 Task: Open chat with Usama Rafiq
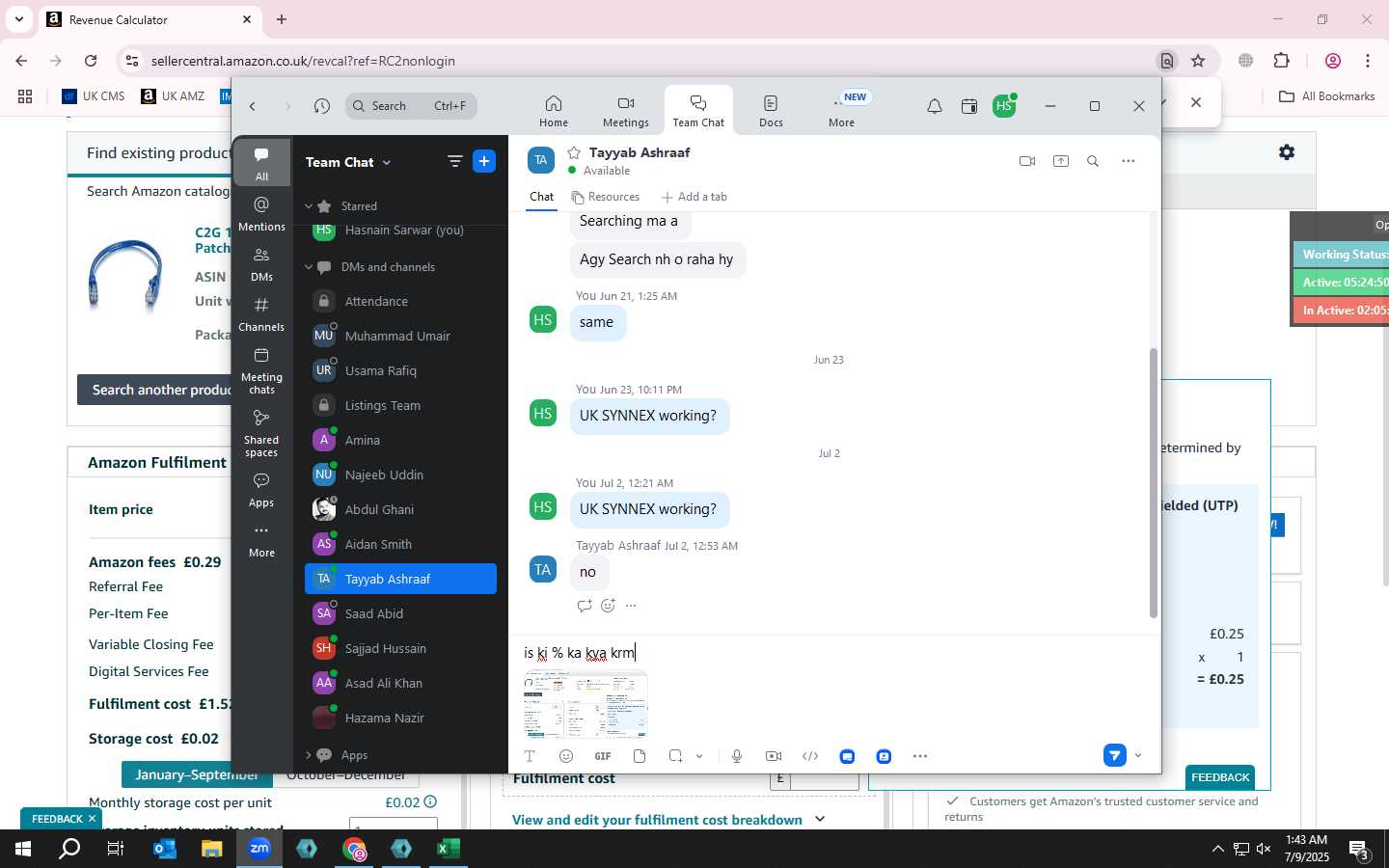400,370
